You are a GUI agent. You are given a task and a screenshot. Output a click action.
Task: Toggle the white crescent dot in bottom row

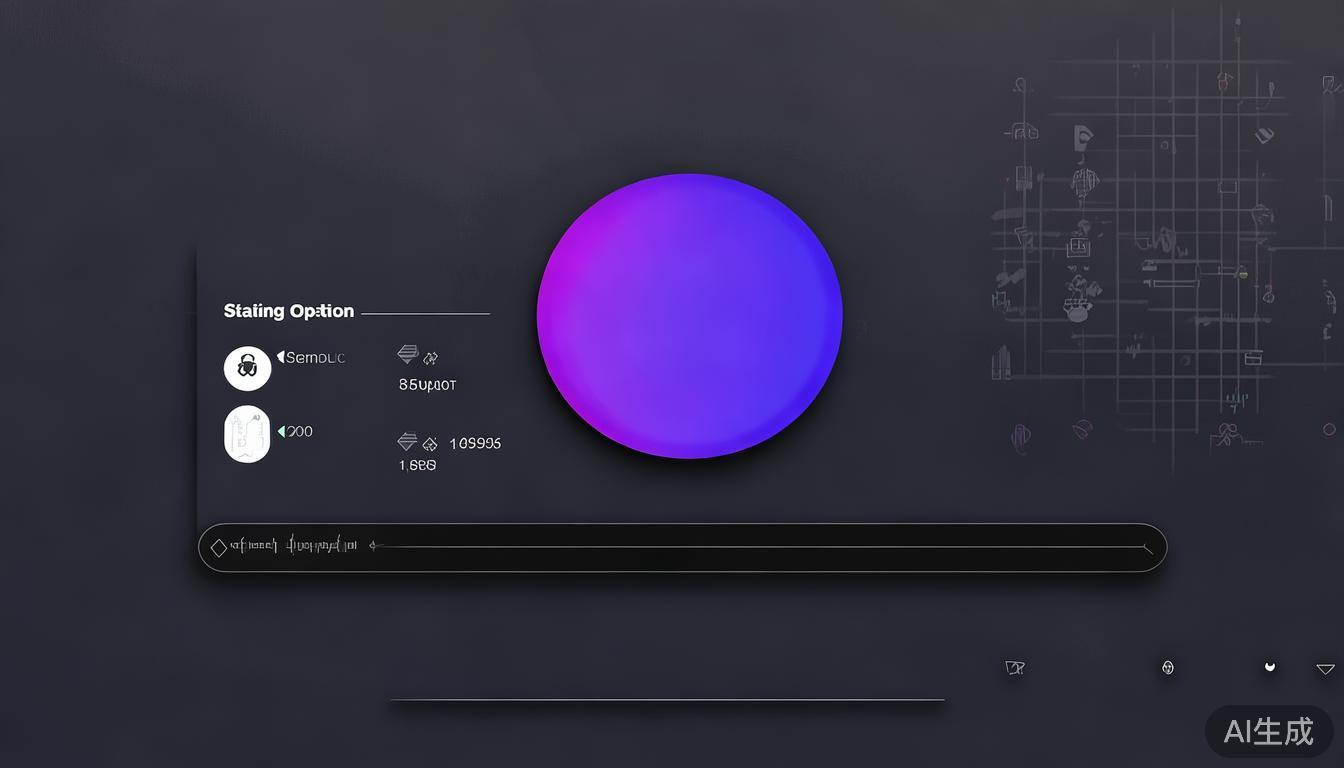(1270, 666)
